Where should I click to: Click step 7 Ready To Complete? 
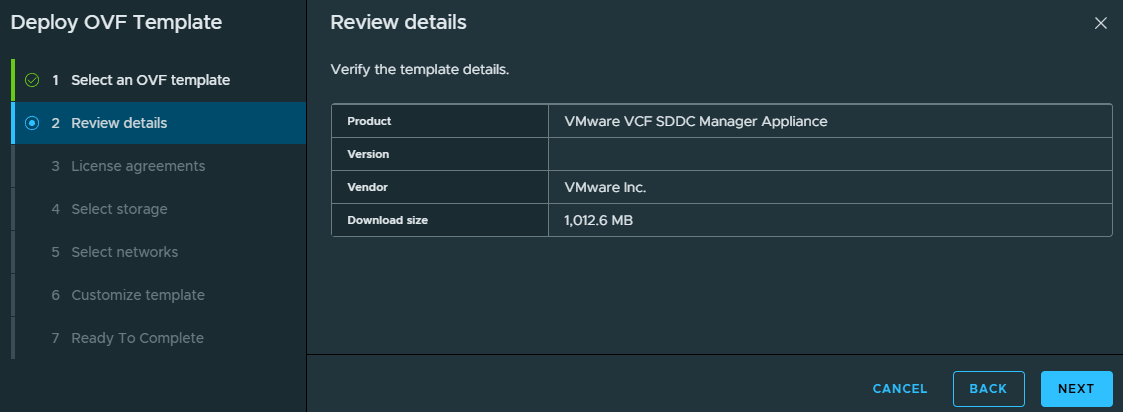pyautogui.click(x=159, y=338)
